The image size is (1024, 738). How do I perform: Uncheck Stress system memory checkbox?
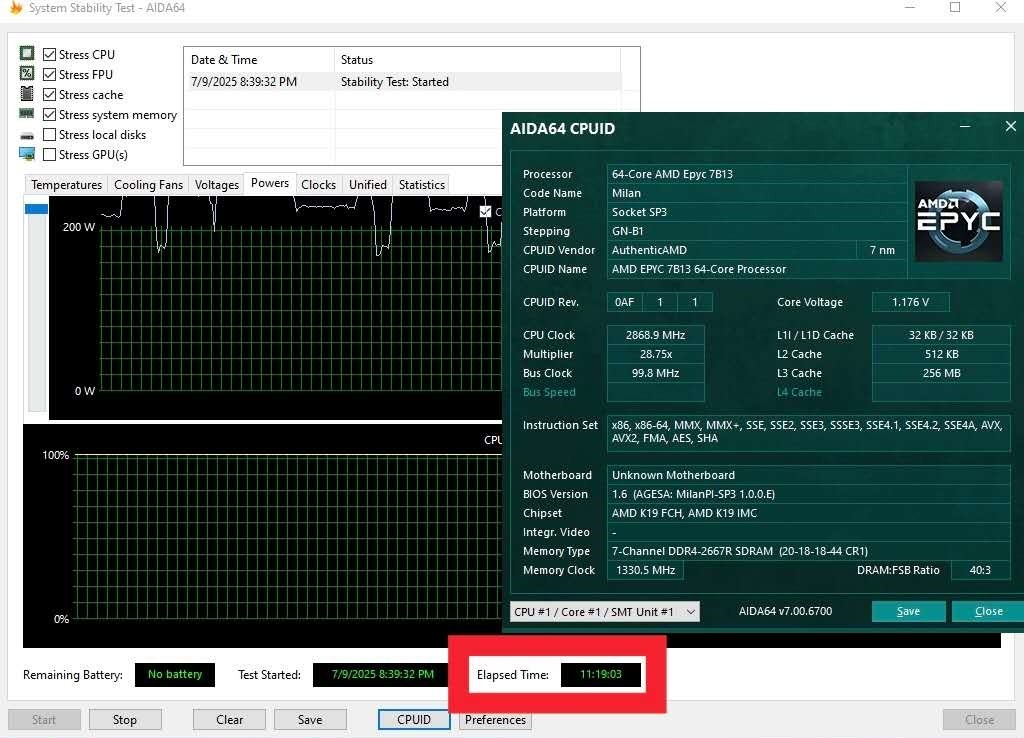coord(49,115)
